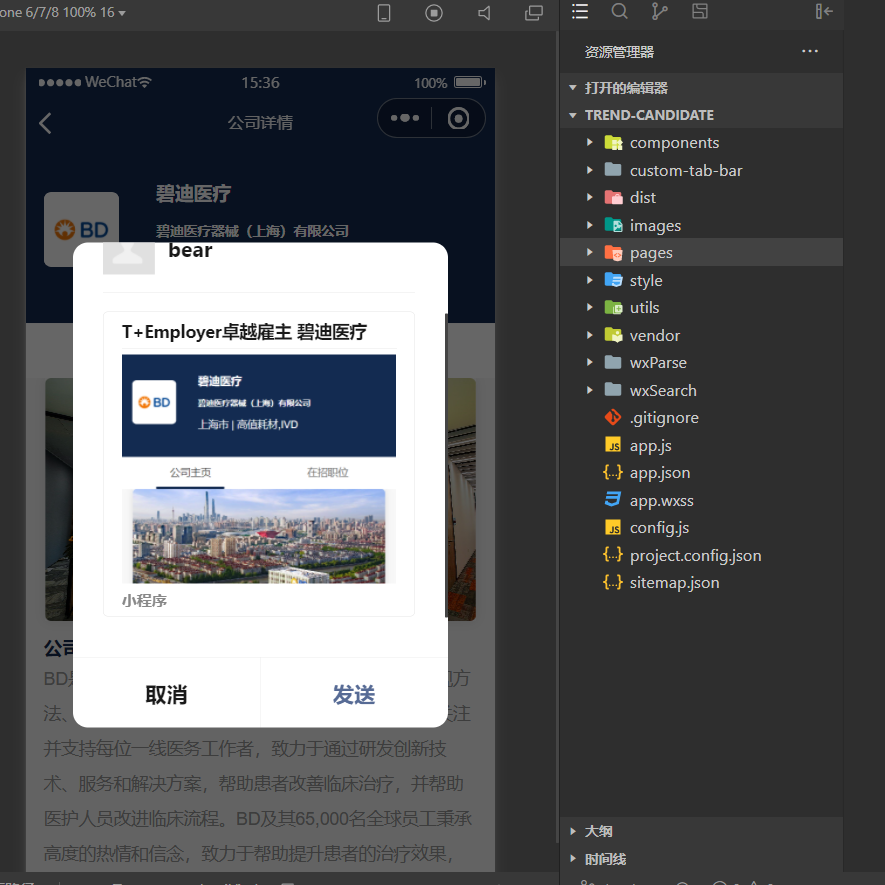Open the device model dropdown
The height and width of the screenshot is (885, 885).
63,12
